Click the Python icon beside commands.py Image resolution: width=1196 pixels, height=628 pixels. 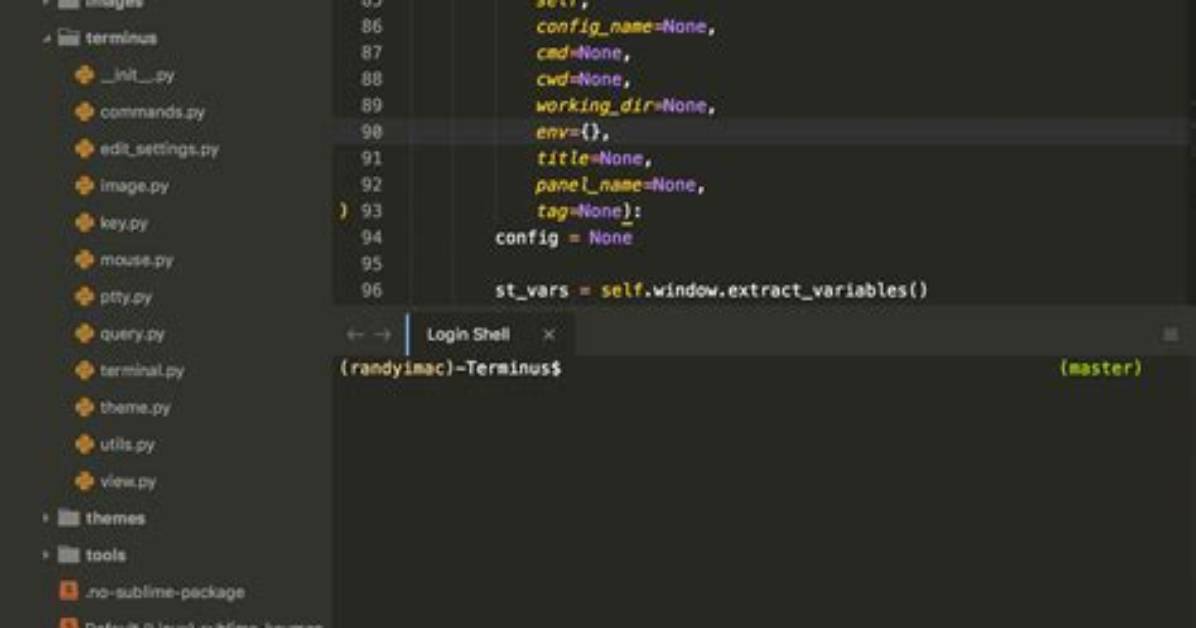tap(84, 112)
